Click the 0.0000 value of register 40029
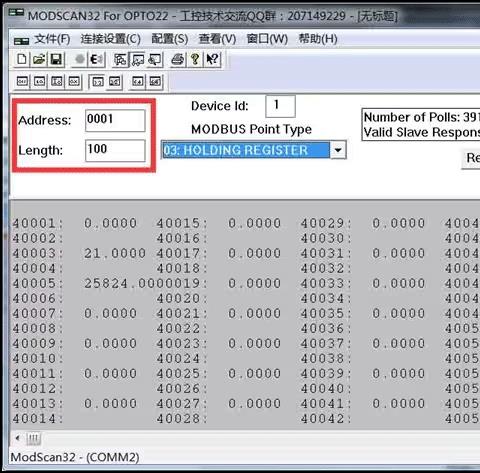 pos(399,223)
